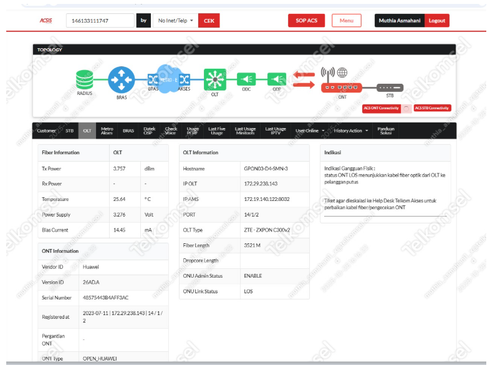Open the Usage PCRF tab

pos(193,131)
